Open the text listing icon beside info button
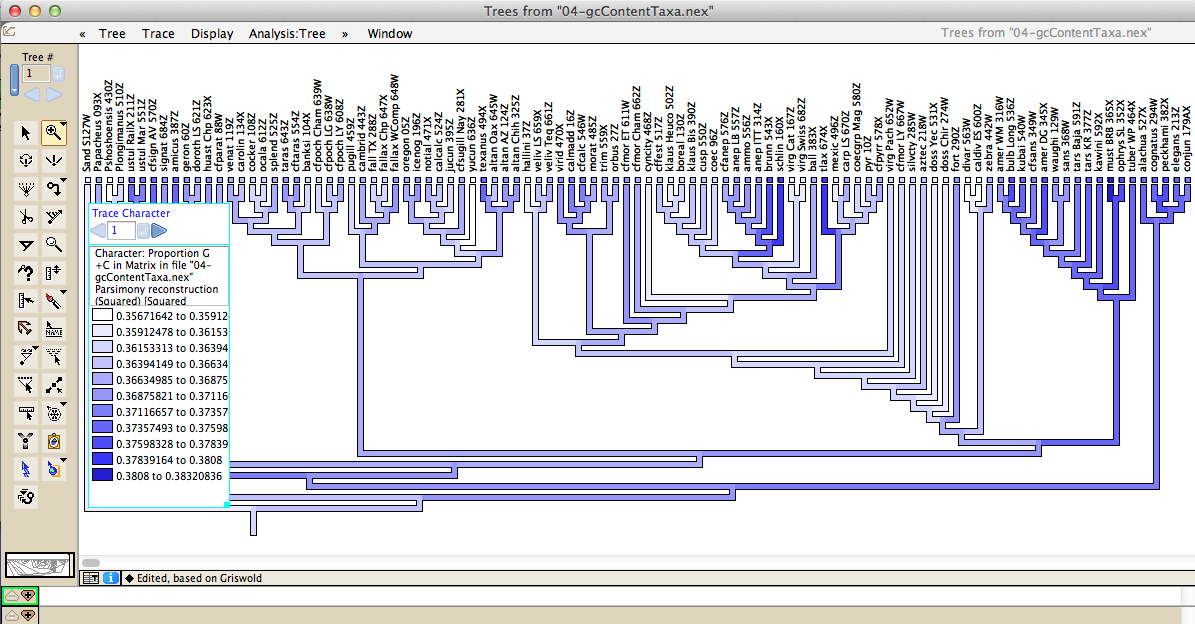The image size is (1195, 624). click(x=90, y=577)
